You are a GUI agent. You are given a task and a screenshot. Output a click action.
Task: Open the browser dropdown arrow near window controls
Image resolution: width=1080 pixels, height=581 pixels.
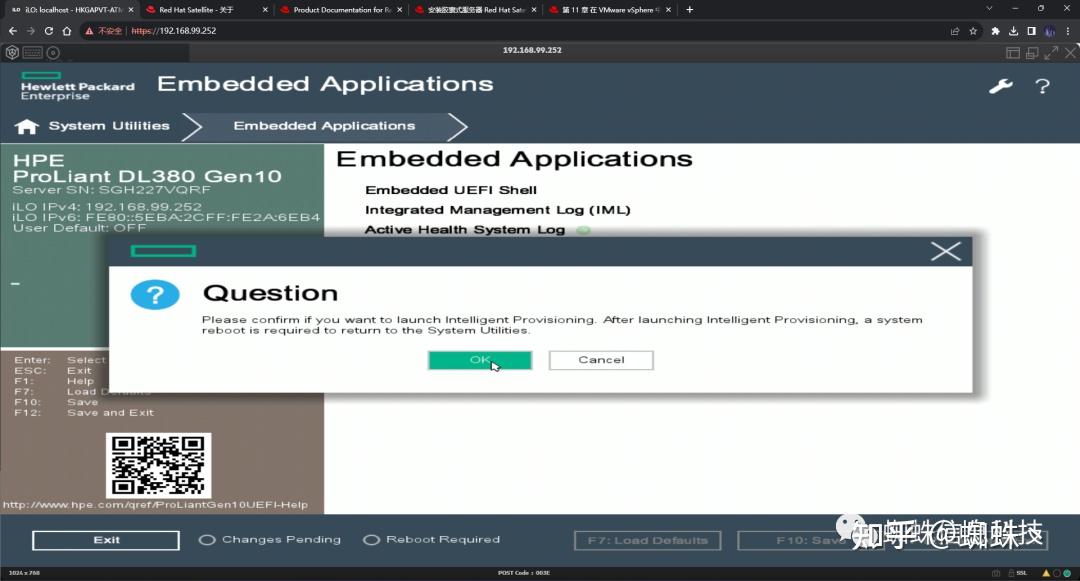(x=989, y=9)
